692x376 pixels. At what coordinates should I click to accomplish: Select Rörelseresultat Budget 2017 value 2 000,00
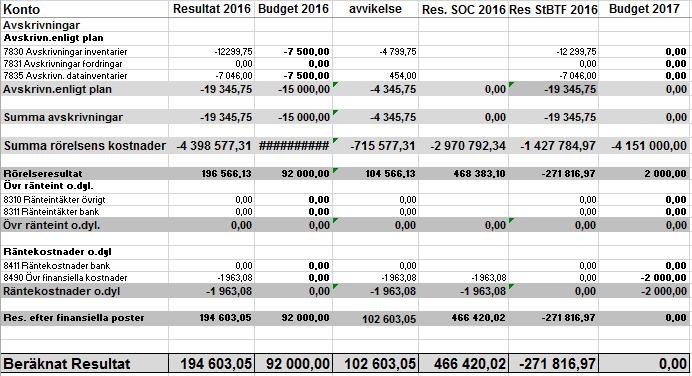coord(665,174)
